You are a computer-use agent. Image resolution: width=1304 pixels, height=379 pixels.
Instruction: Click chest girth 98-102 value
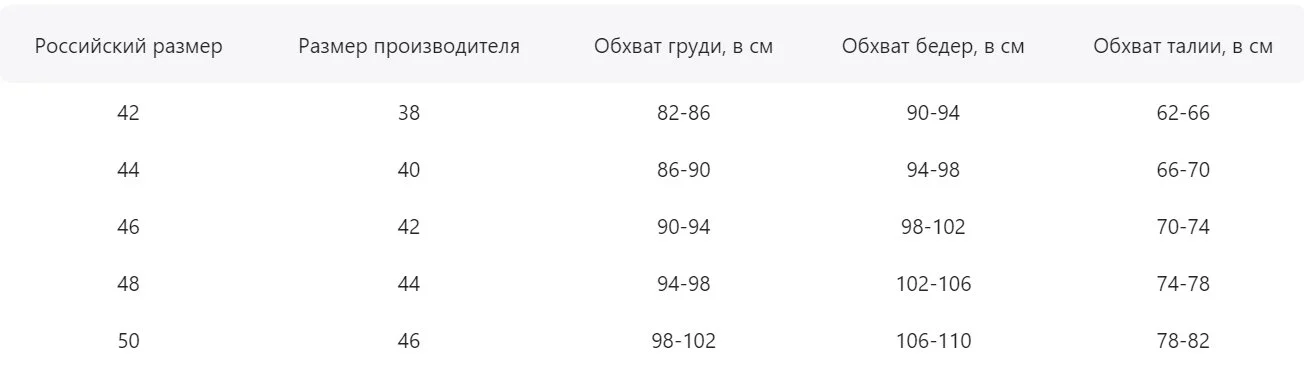point(684,341)
